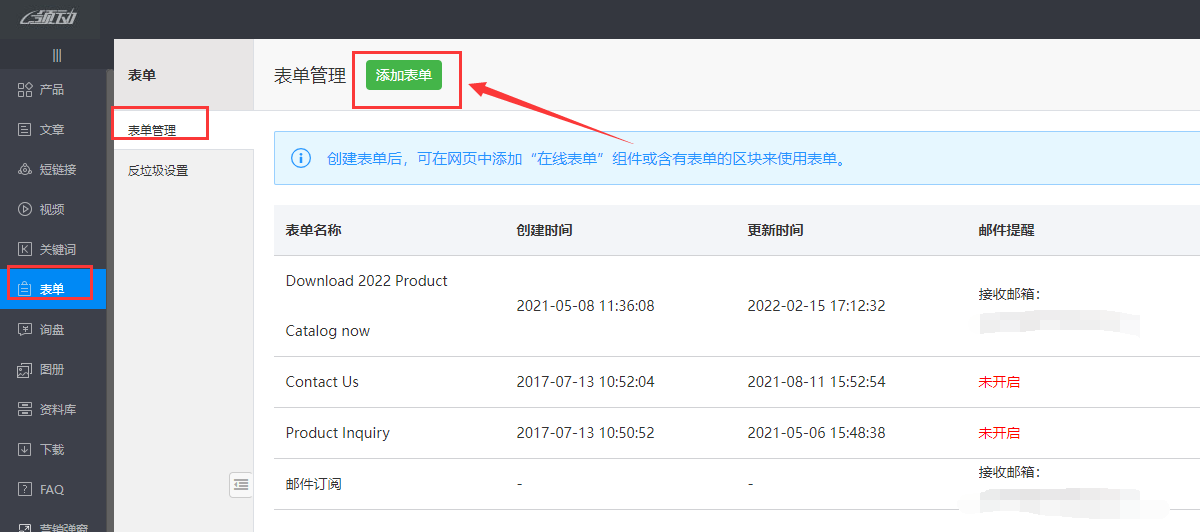The width and height of the screenshot is (1200, 532).
Task: Click the 下载 (Download) sidebar icon
Action: click(x=26, y=450)
